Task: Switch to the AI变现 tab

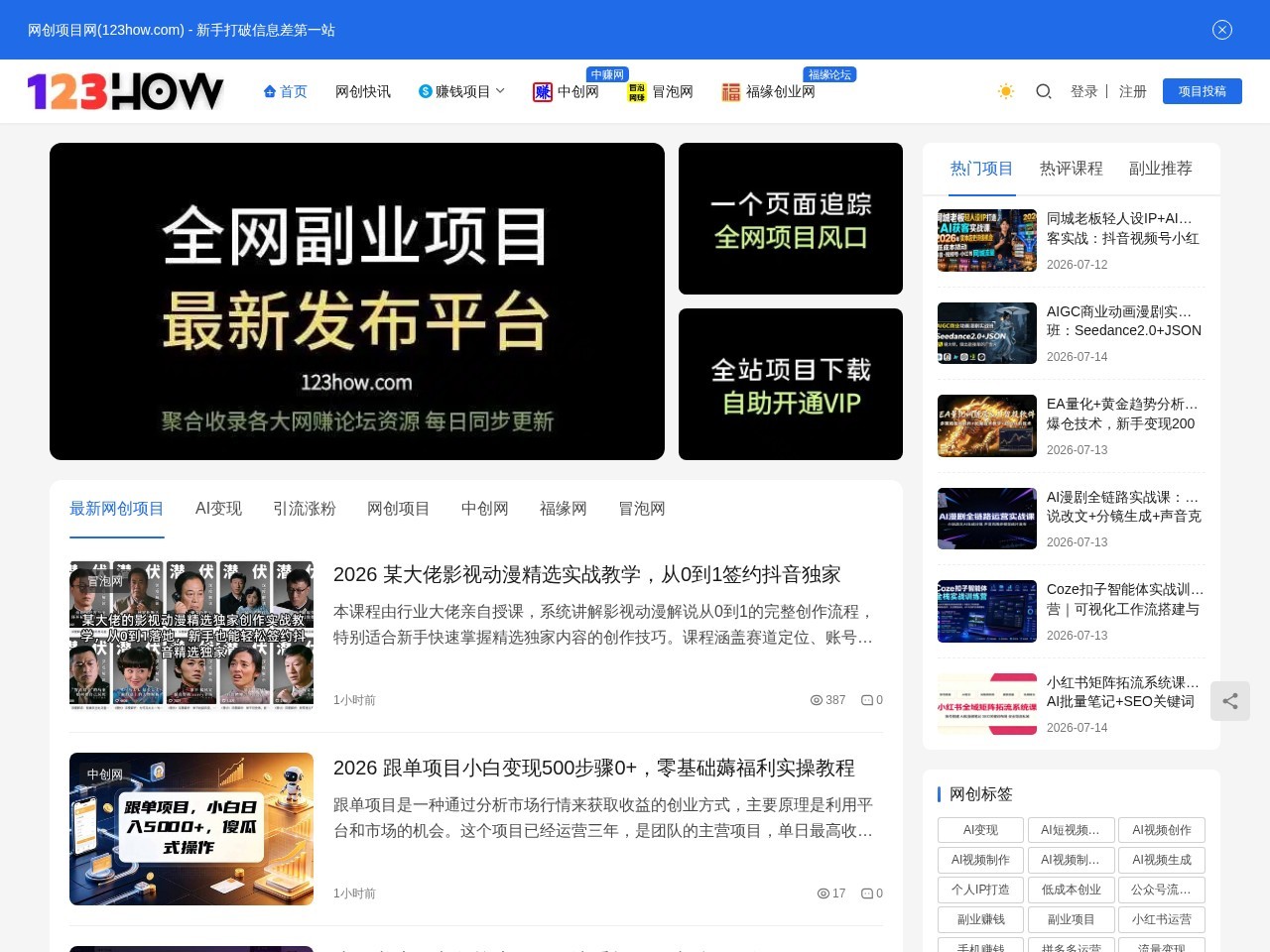Action: [x=219, y=509]
